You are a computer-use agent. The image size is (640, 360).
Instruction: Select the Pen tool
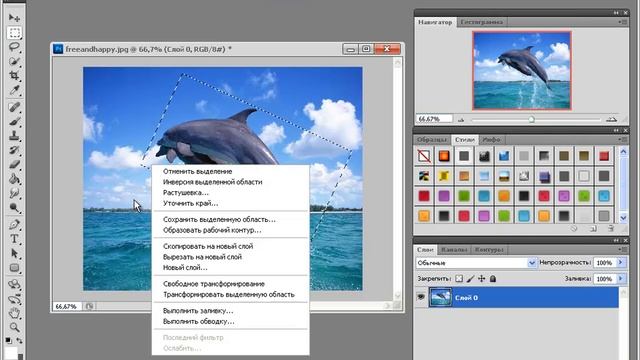(x=14, y=224)
